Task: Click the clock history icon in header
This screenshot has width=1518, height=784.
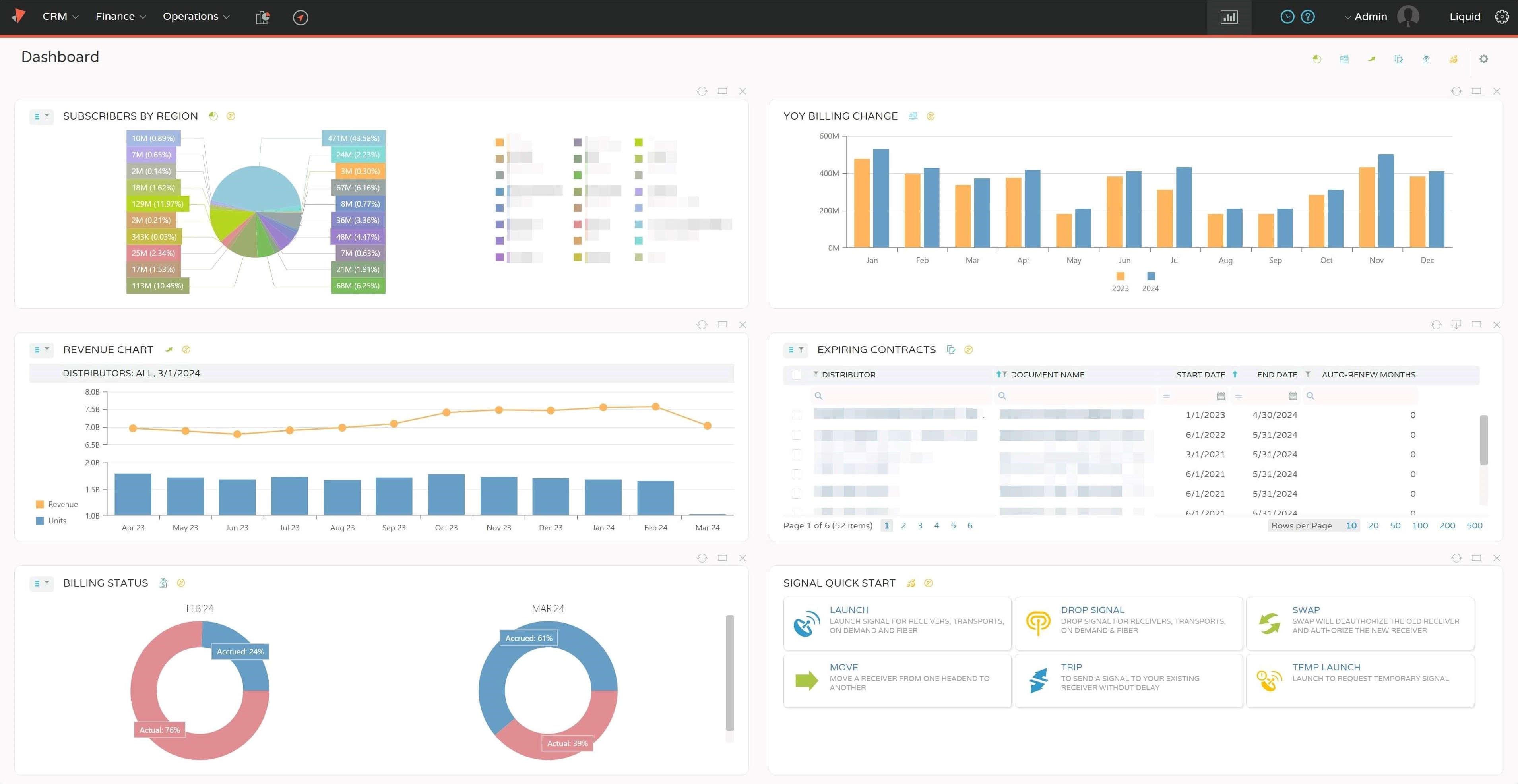Action: coord(1287,17)
